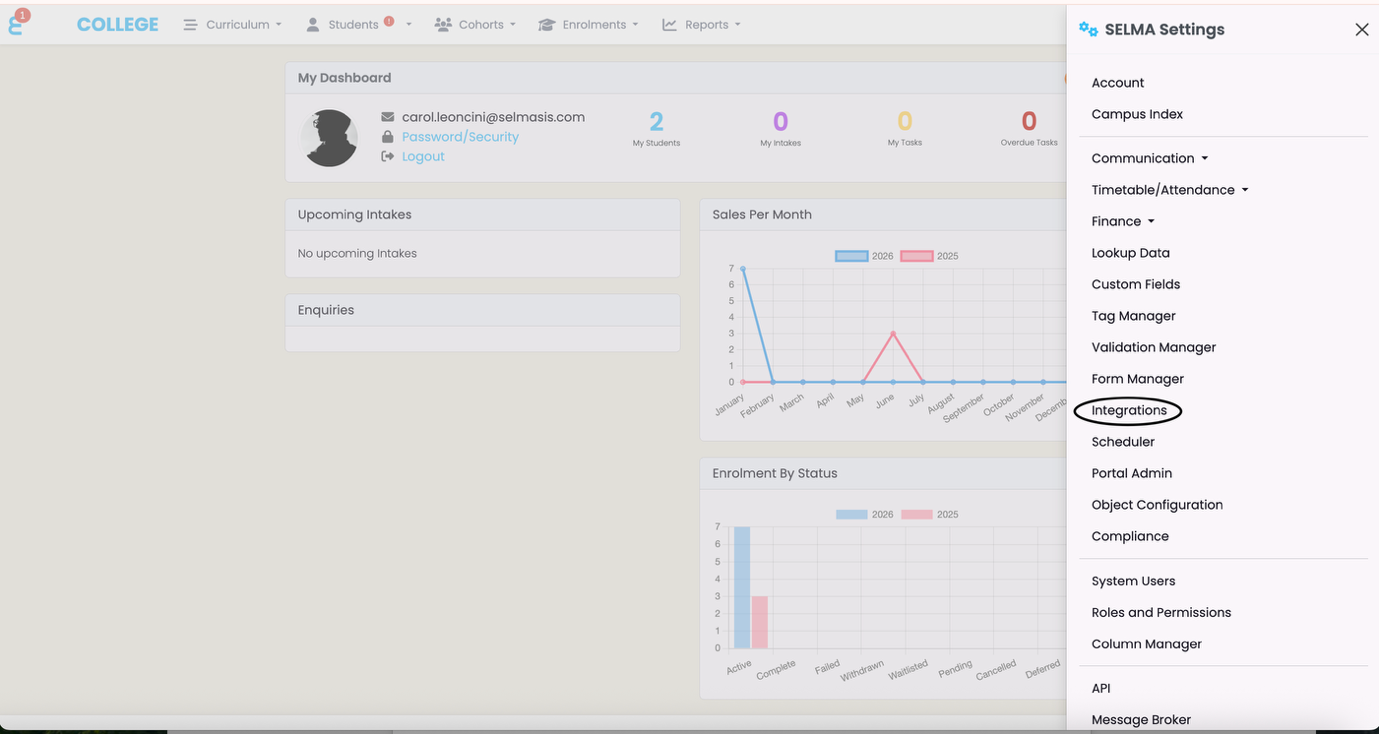
Task: Click the red alert badge on Students
Action: (389, 21)
